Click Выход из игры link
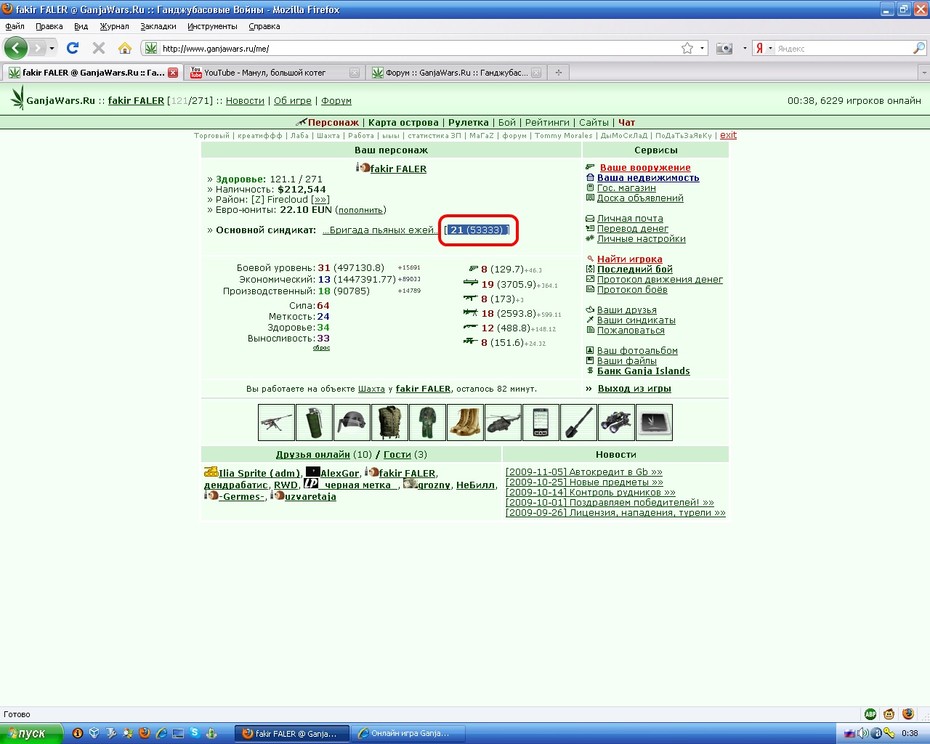The width and height of the screenshot is (930, 744). [x=634, y=389]
